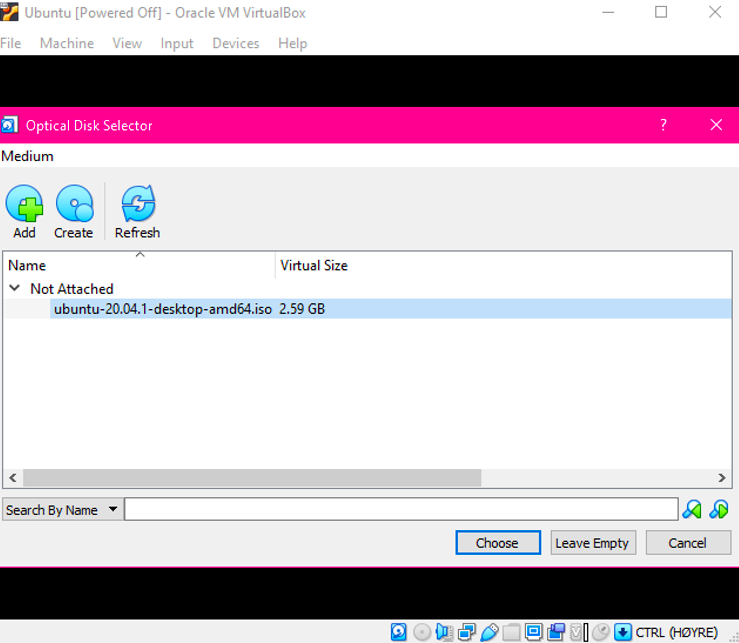Click the VirtualBox window title icon
The image size is (739, 643).
tap(9, 12)
